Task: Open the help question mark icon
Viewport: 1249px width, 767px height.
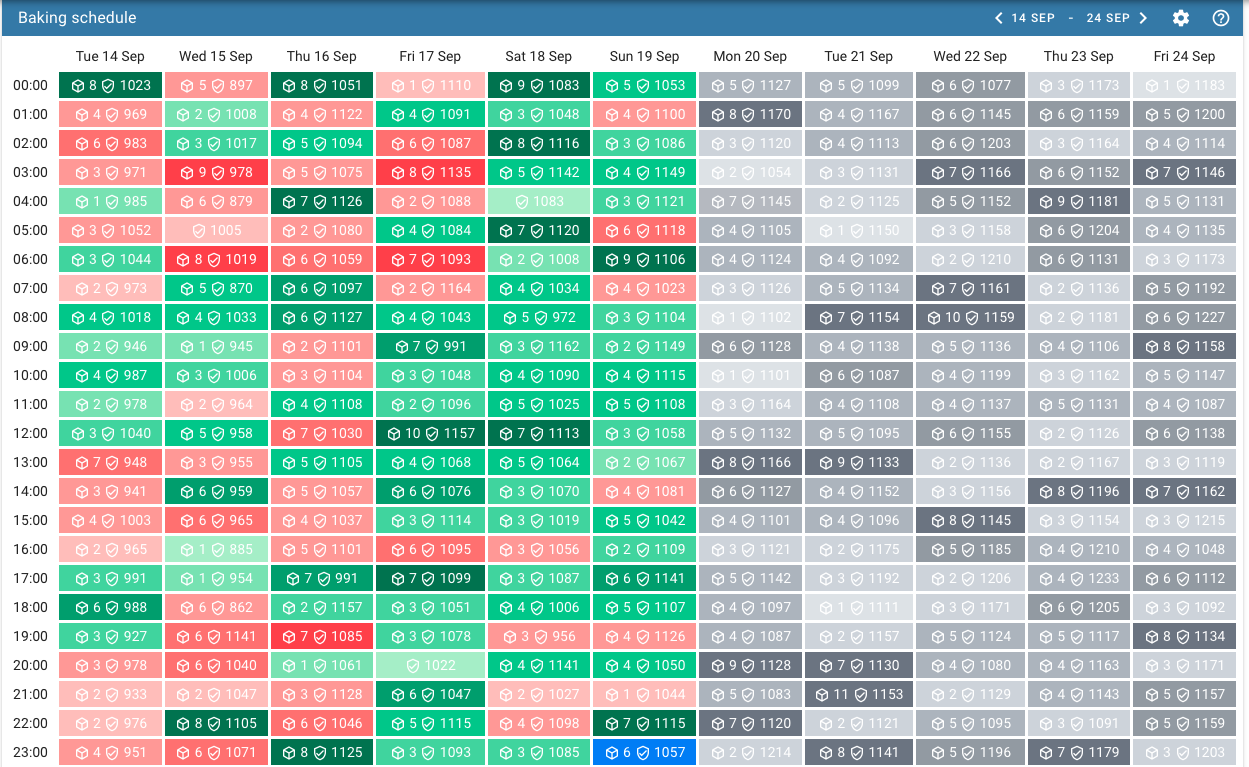Action: pos(1221,18)
